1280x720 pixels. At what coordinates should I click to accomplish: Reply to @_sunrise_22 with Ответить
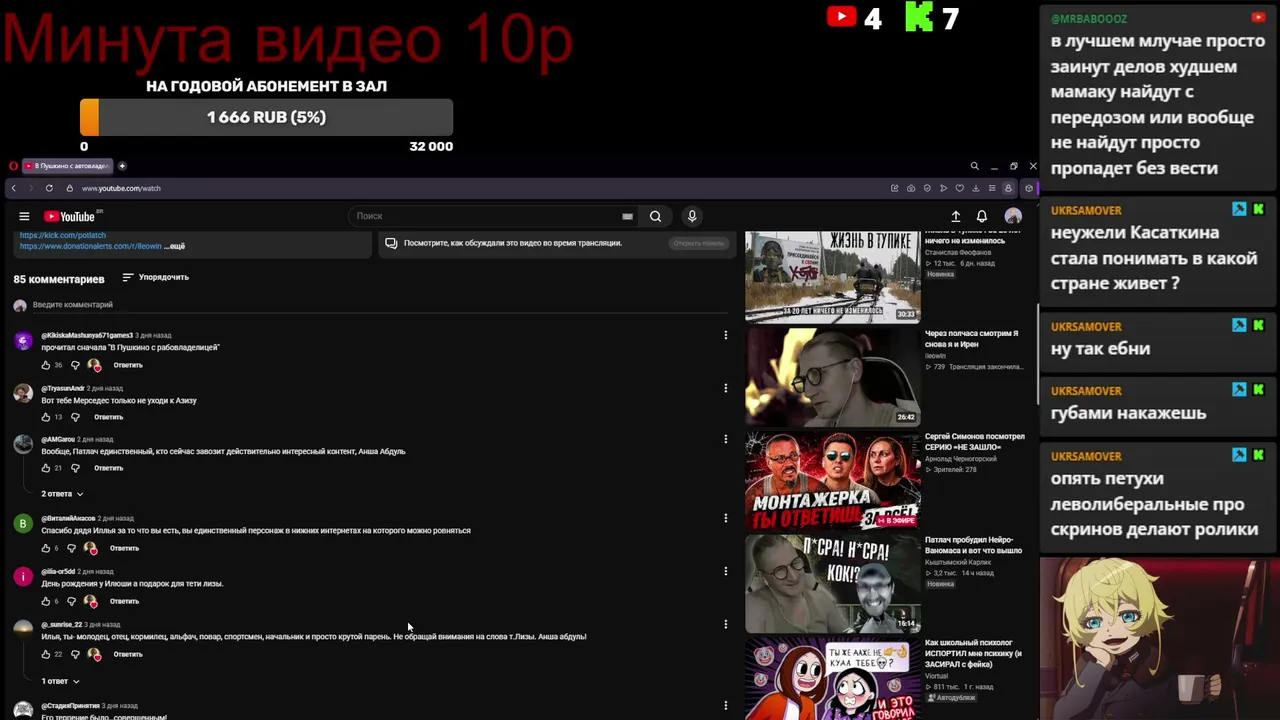tap(128, 654)
